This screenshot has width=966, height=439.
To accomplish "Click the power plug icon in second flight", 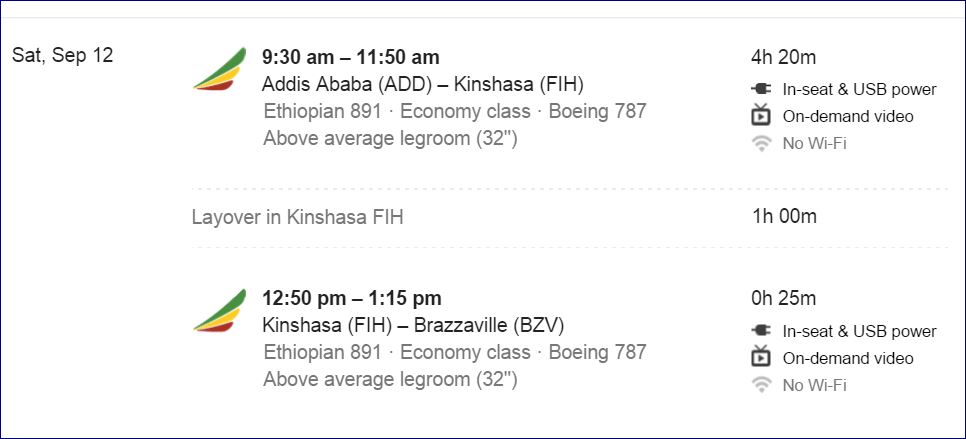I will [x=761, y=331].
